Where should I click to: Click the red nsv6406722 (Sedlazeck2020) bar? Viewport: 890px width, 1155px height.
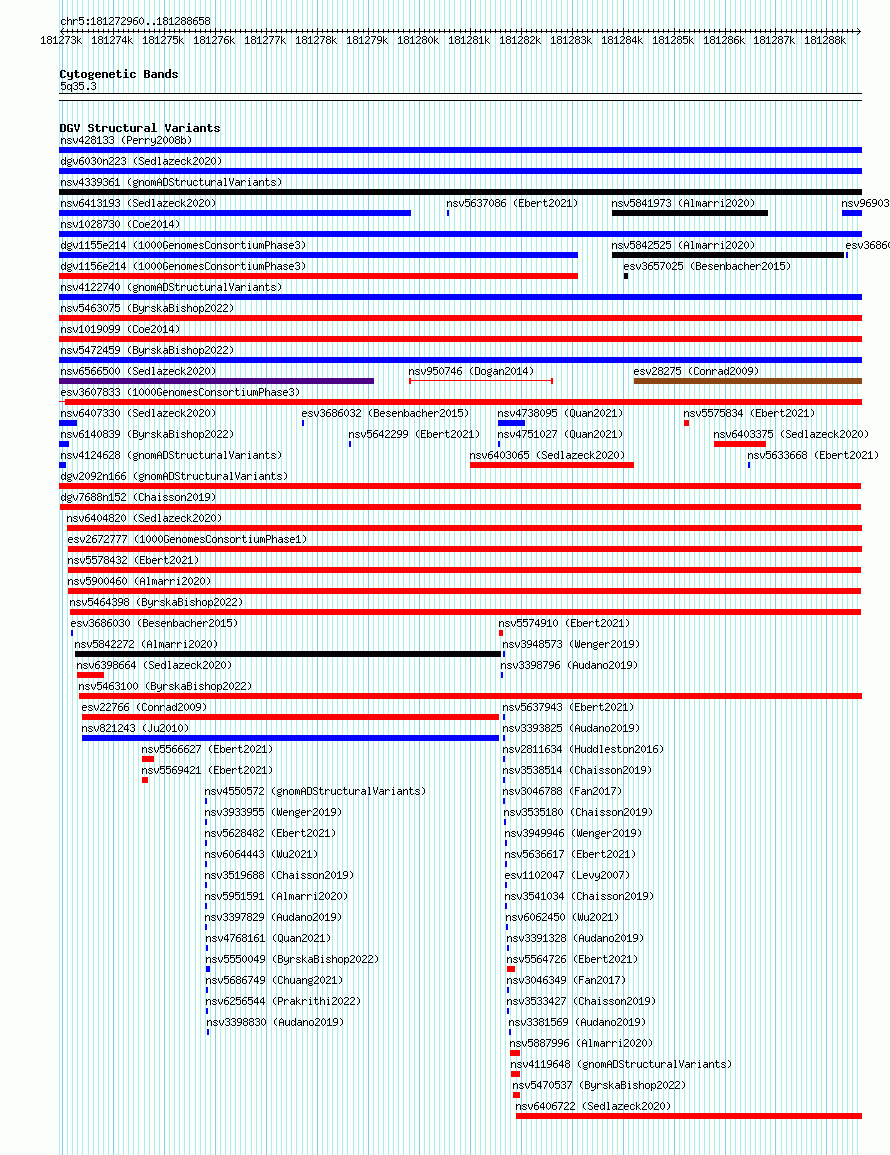[689, 1116]
